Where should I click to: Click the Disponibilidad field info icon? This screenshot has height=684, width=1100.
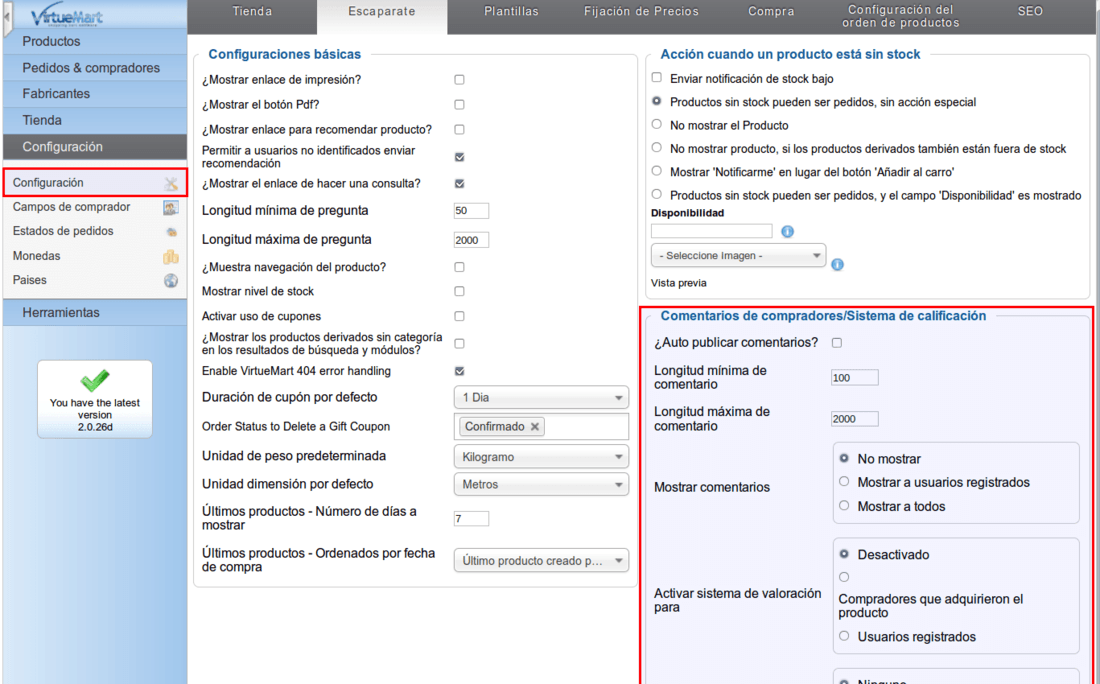787,232
